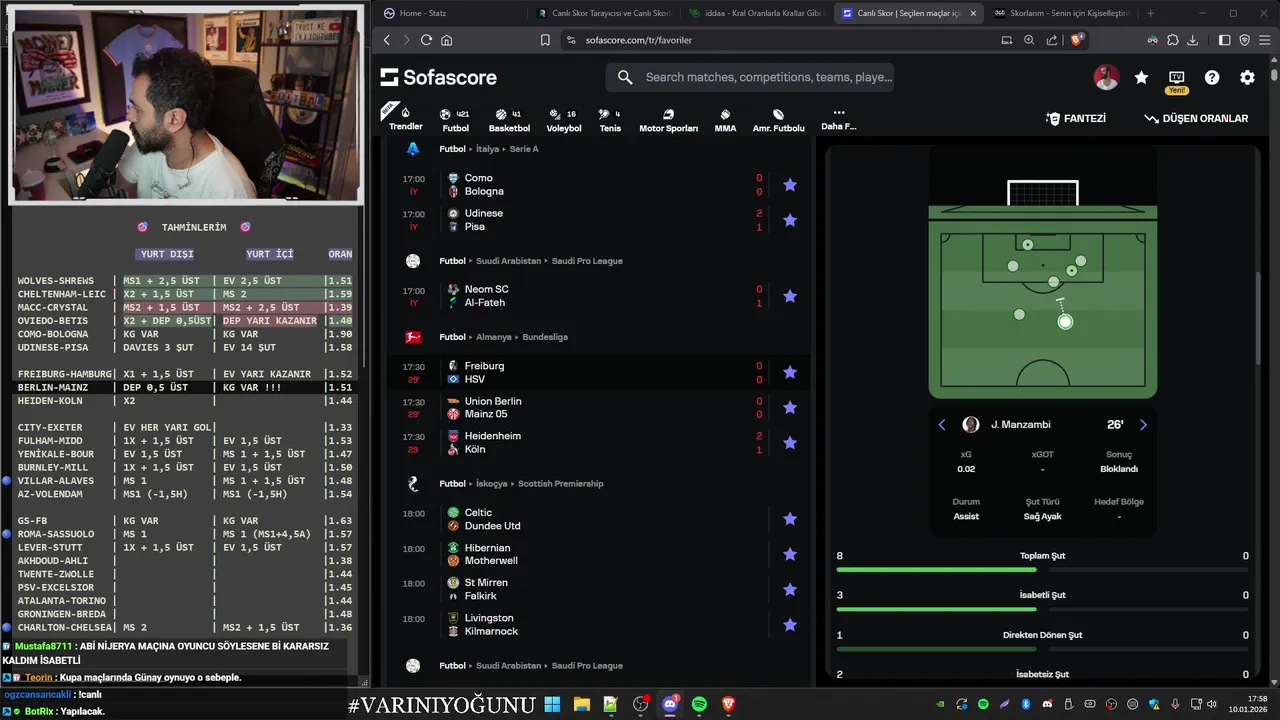Open the FANTEZİ section
This screenshot has height=720, width=1280.
click(x=1076, y=118)
